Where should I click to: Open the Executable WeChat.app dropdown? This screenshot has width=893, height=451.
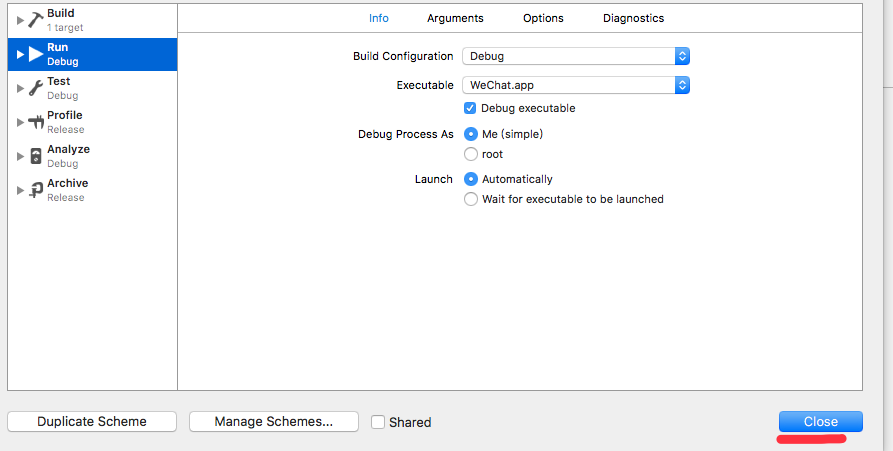pyautogui.click(x=576, y=85)
